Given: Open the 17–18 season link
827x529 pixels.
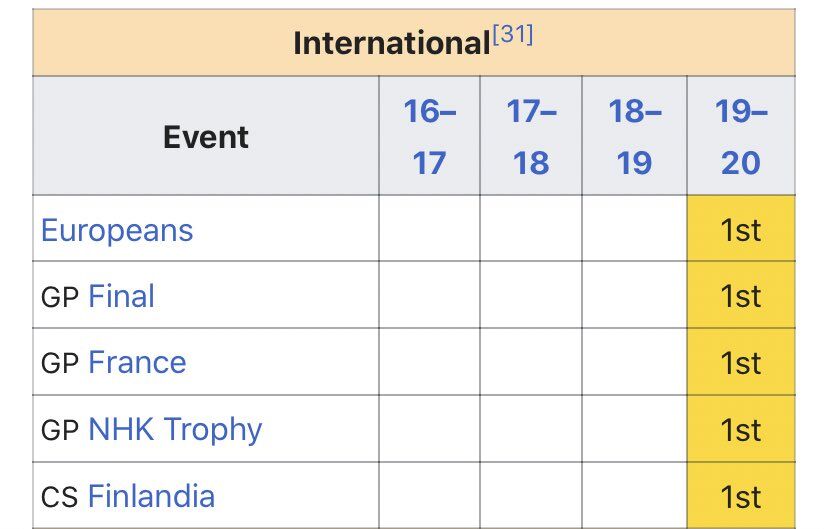Looking at the screenshot, I should (x=531, y=137).
